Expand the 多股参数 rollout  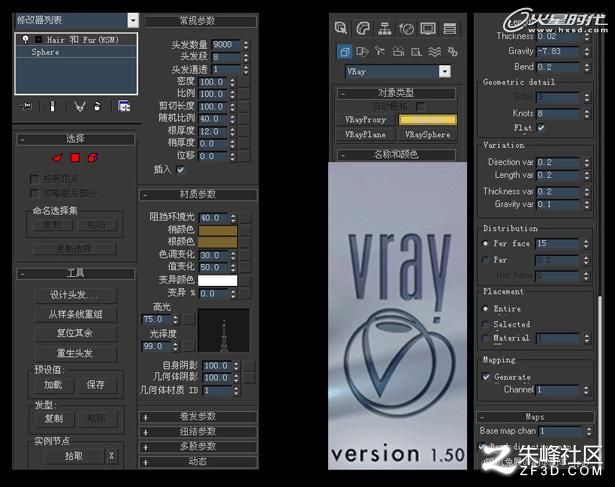[198, 447]
